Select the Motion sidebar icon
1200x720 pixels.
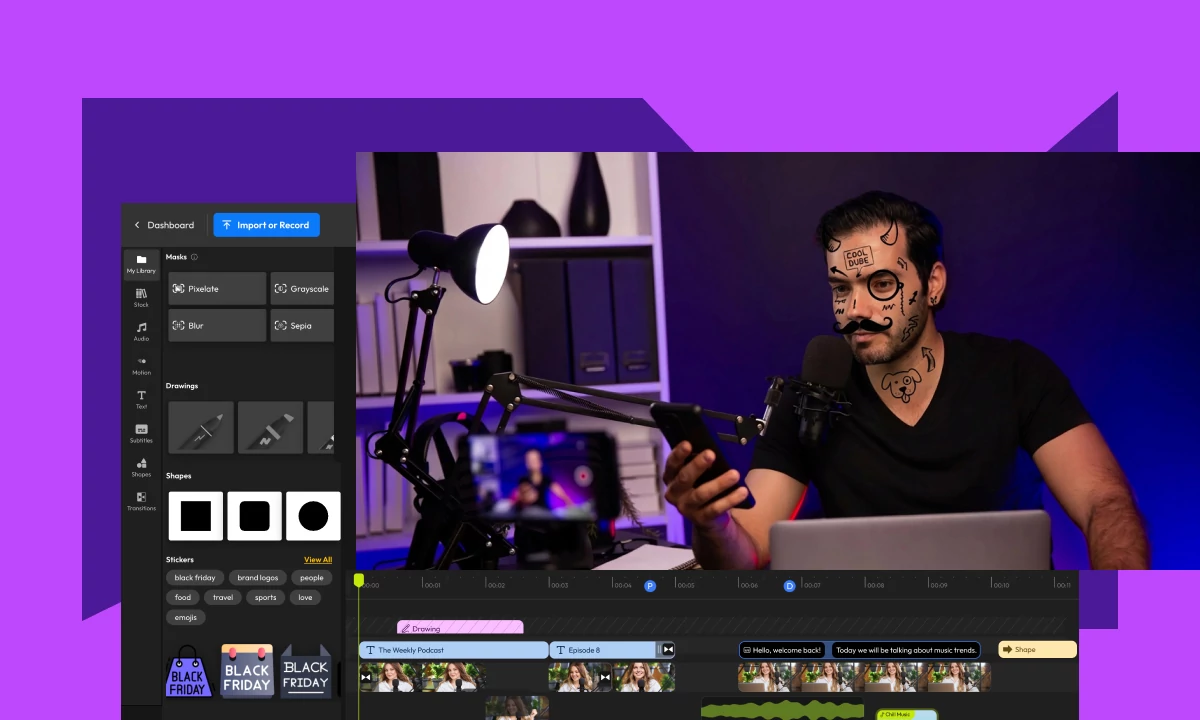click(141, 366)
